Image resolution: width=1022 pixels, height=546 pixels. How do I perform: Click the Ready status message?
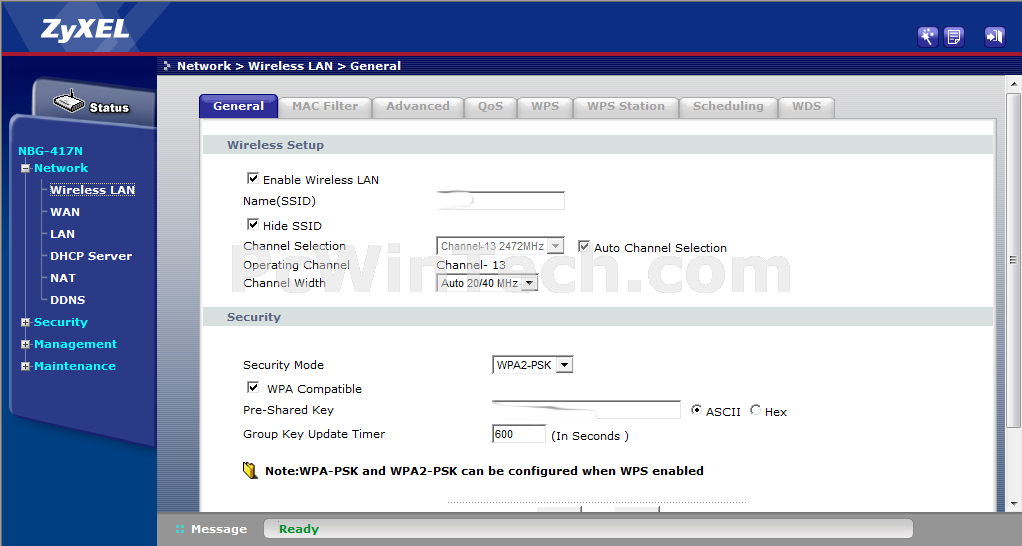point(299,529)
